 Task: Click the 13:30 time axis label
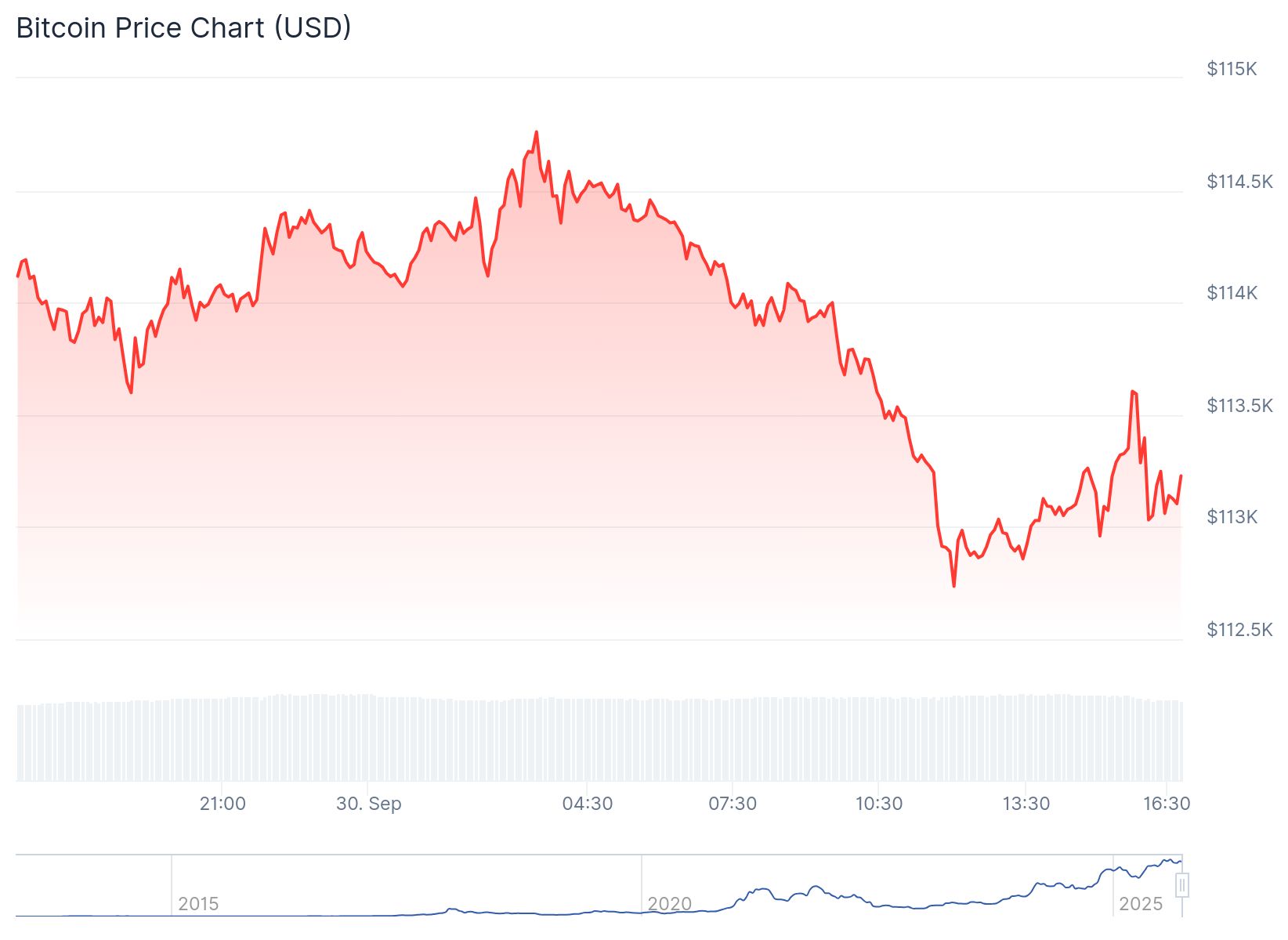[1026, 804]
